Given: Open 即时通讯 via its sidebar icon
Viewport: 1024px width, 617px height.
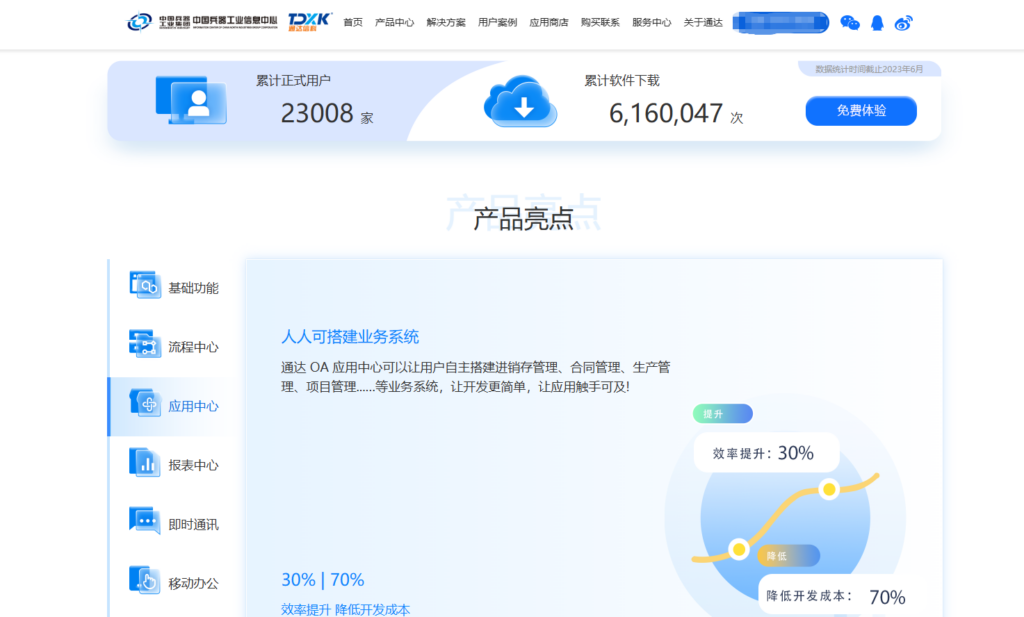Looking at the screenshot, I should (x=145, y=522).
